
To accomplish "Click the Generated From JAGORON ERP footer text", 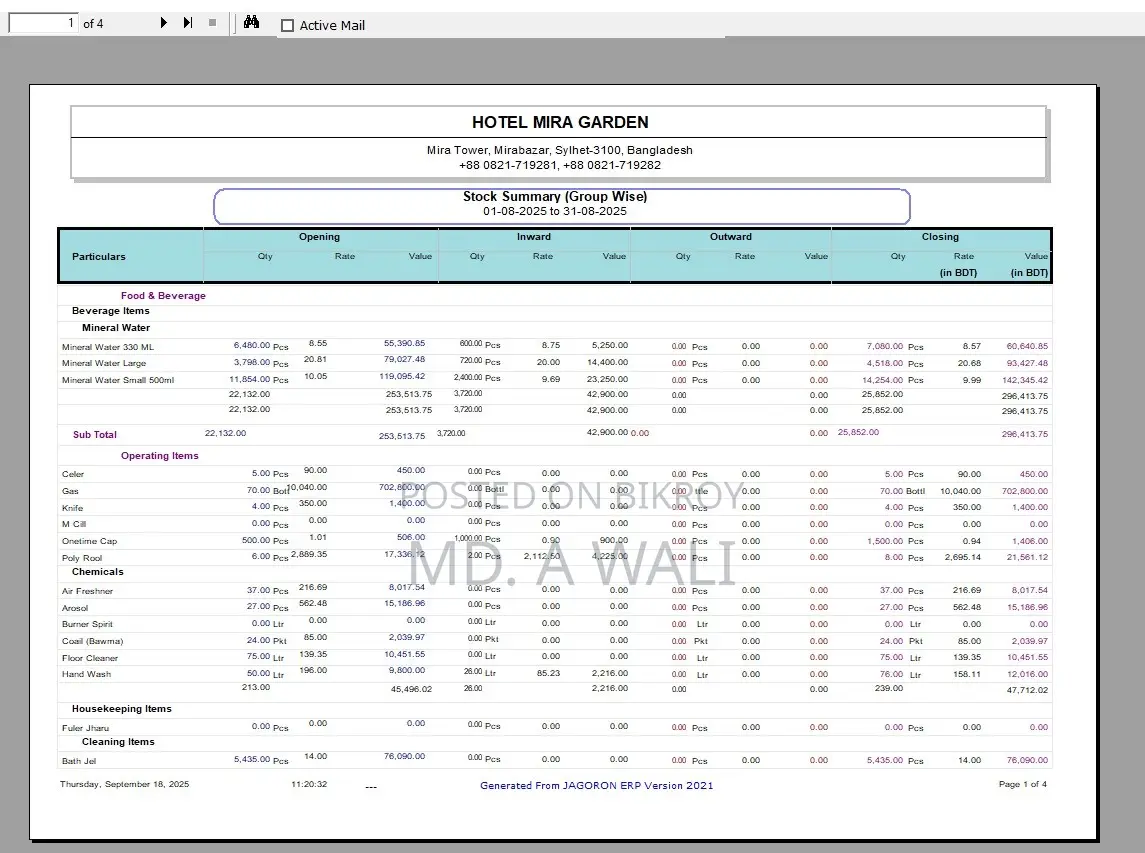I will (596, 786).
